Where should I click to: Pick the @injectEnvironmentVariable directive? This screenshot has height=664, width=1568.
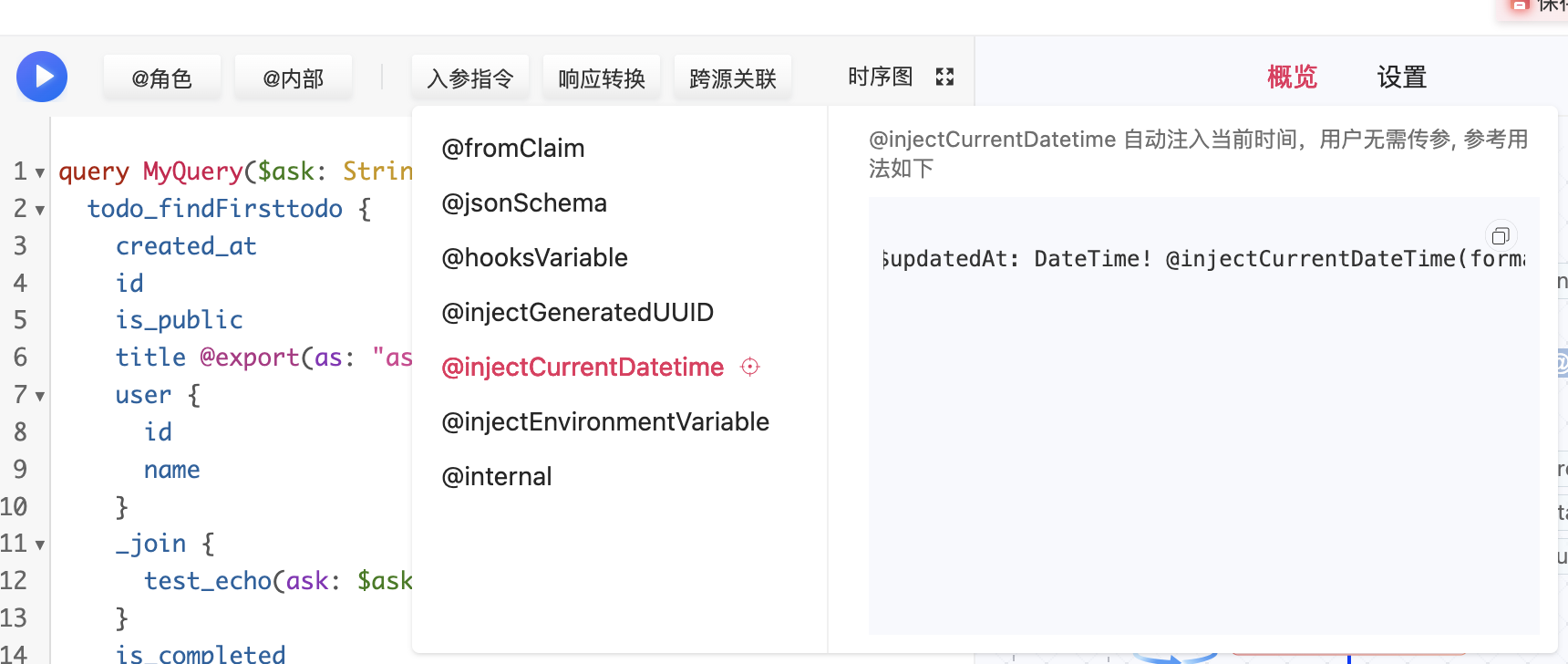coord(605,421)
